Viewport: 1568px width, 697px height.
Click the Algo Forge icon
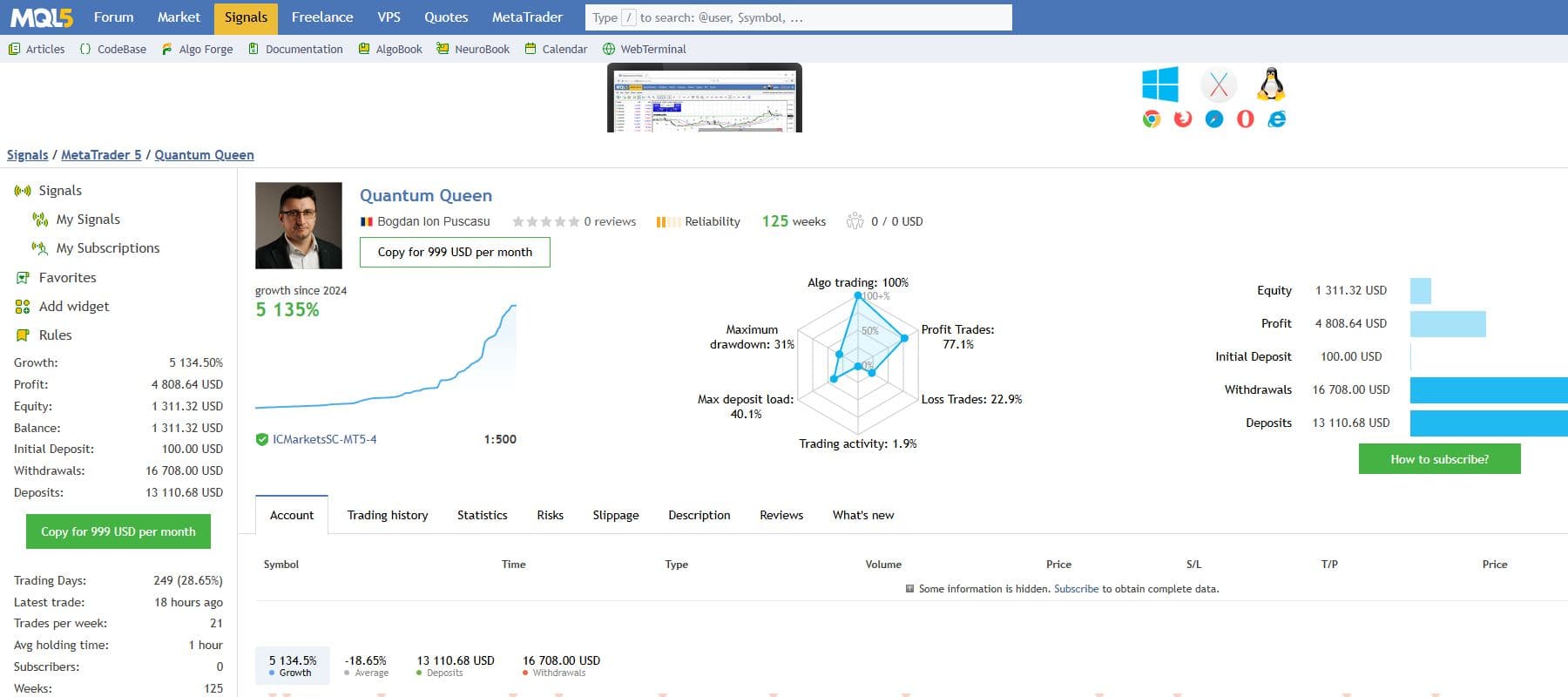pos(166,49)
